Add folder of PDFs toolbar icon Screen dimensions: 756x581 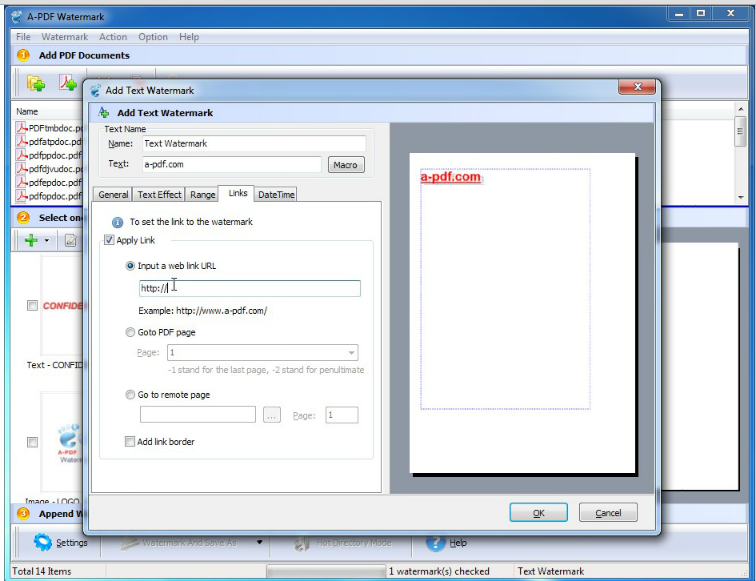tap(36, 83)
